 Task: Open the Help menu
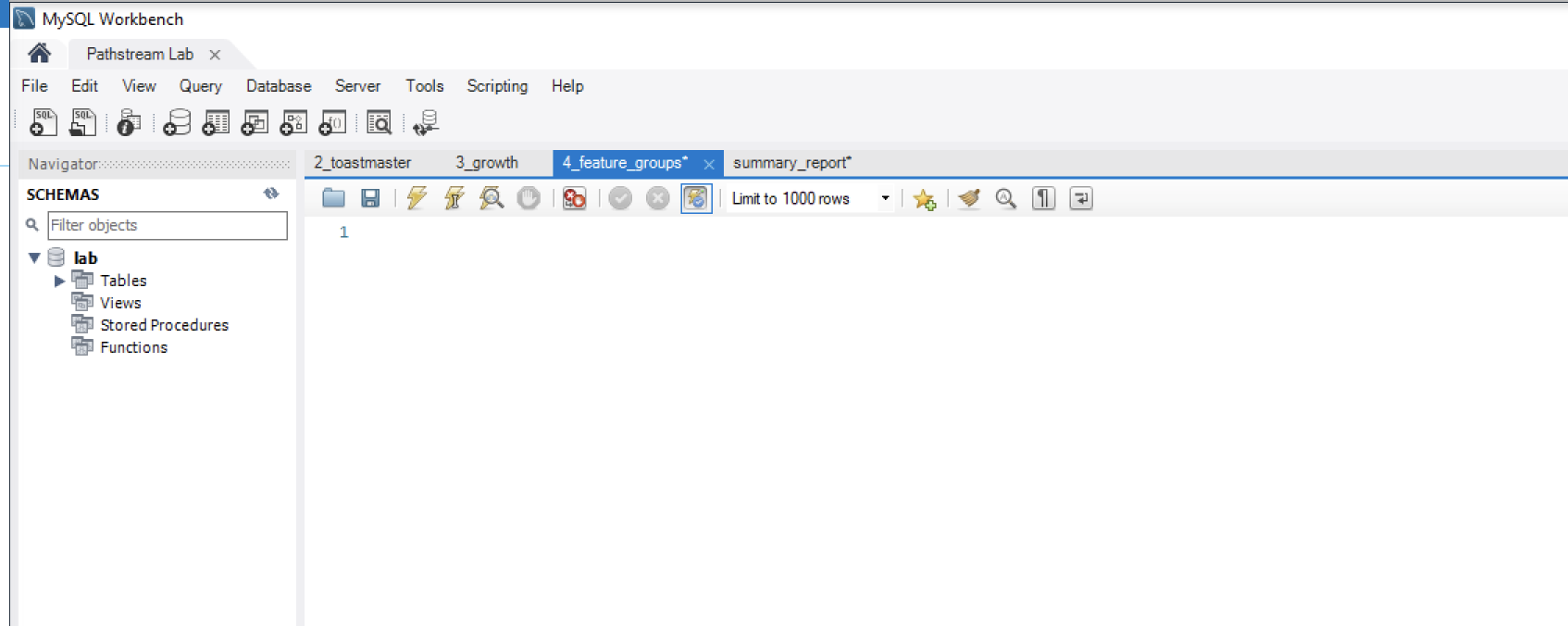click(567, 86)
